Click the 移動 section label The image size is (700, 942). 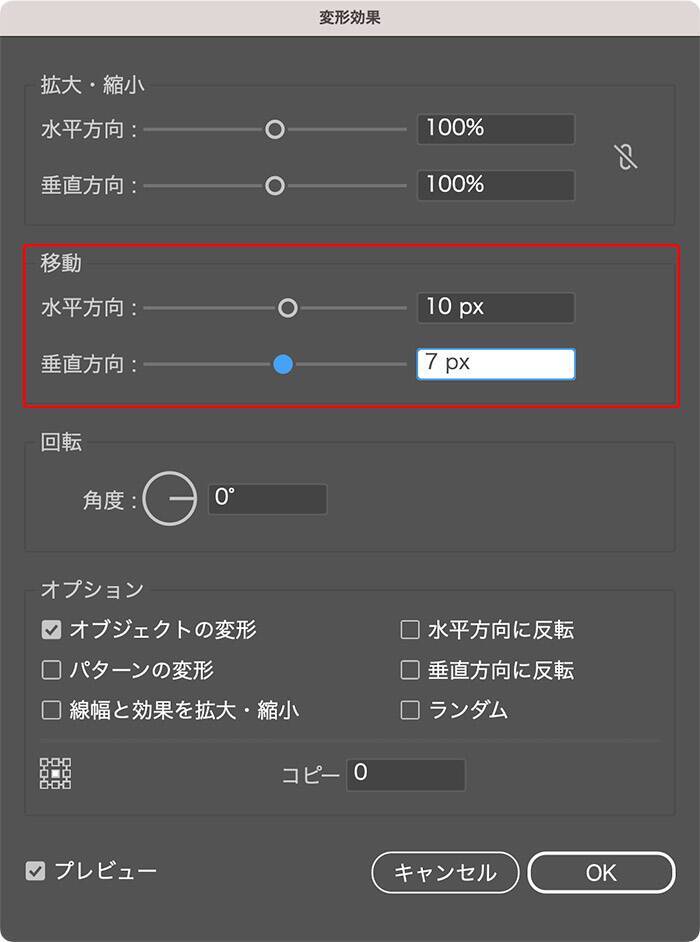tap(61, 263)
